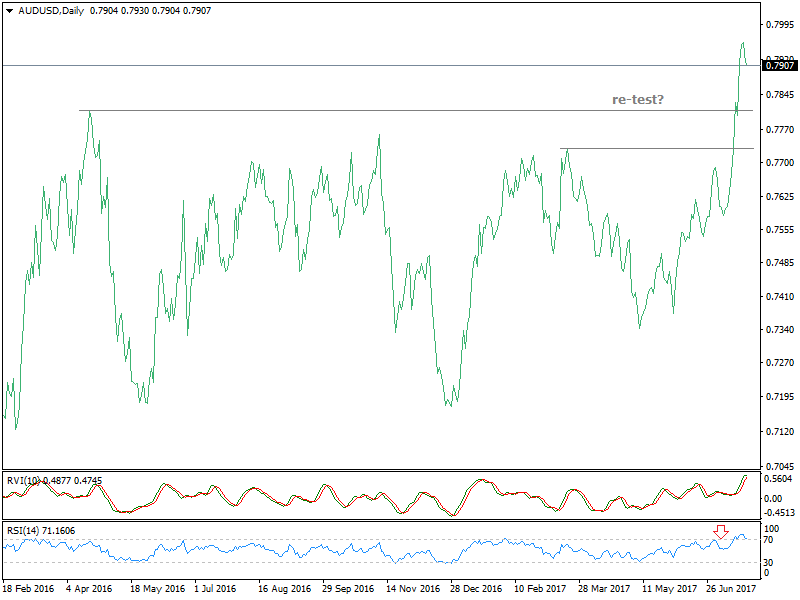Click the 0.7120 price axis label
This screenshot has height=600, width=800.
pos(780,432)
